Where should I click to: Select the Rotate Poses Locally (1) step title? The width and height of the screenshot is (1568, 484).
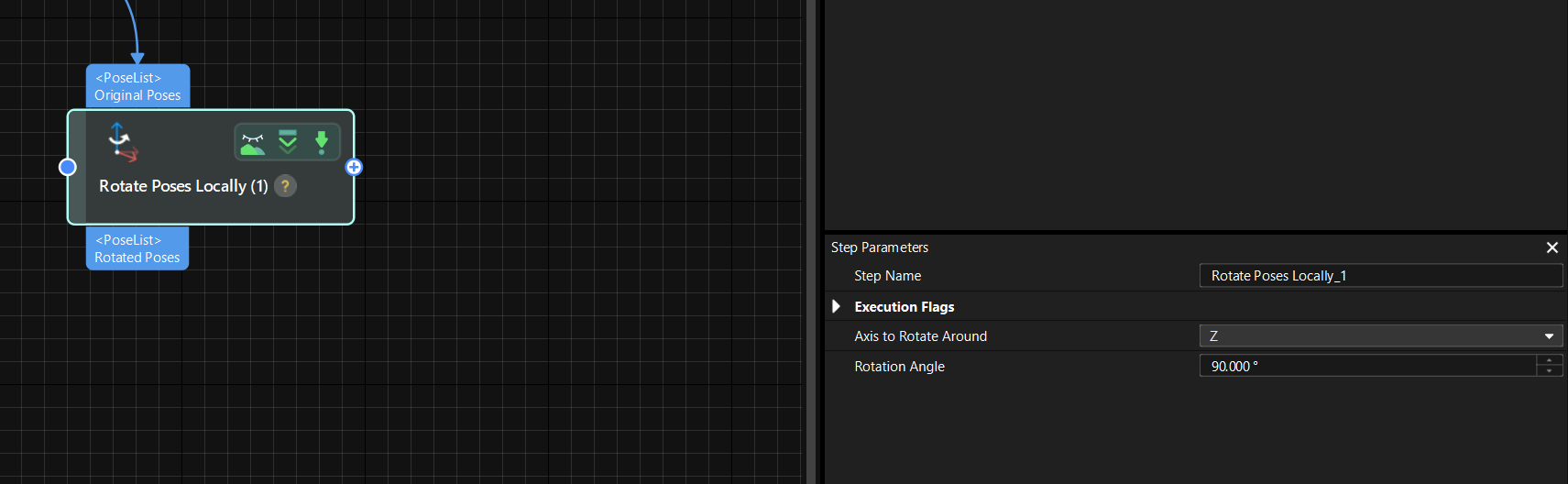[x=183, y=186]
